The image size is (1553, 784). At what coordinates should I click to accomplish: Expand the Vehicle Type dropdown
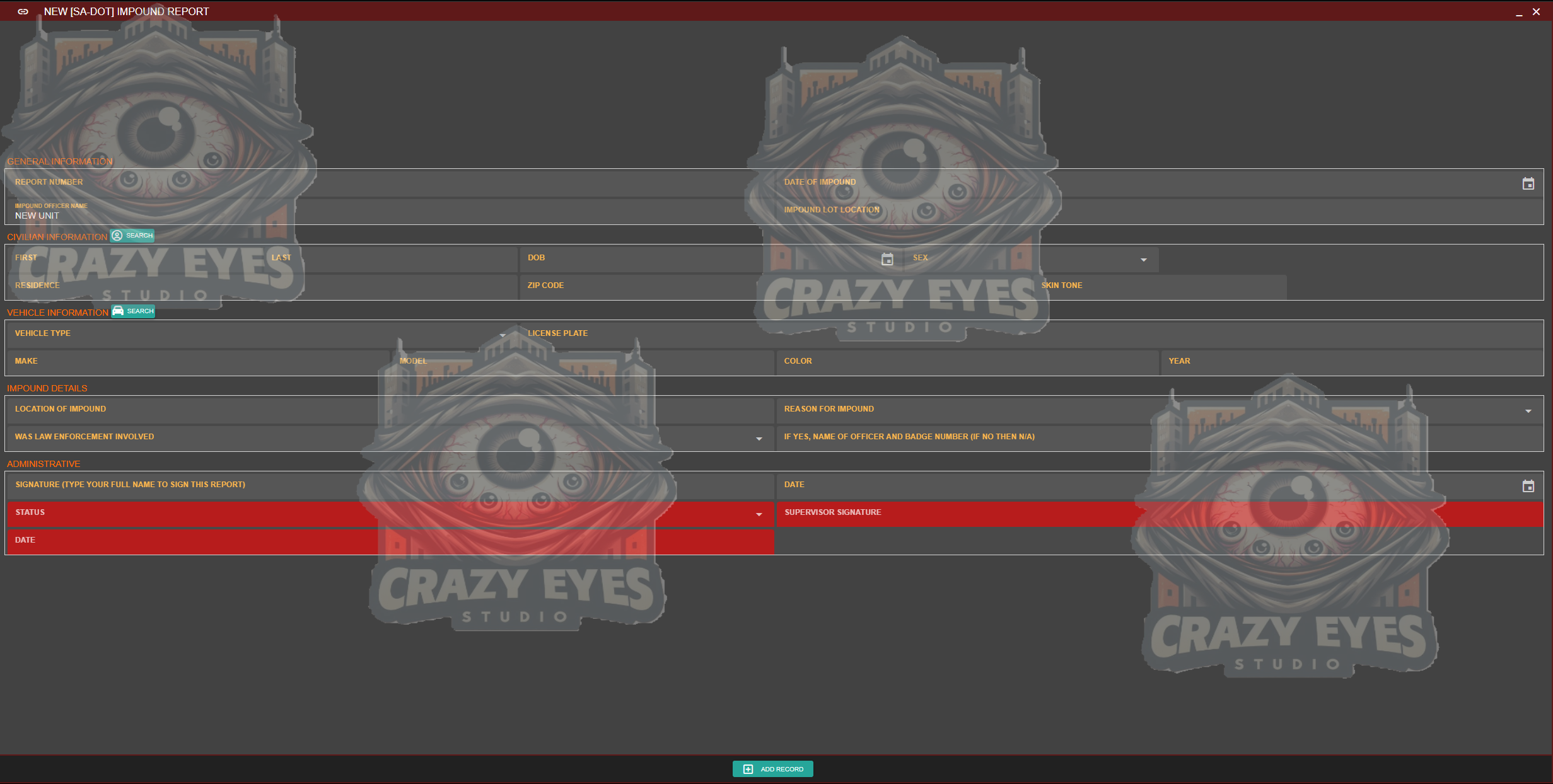[x=503, y=335]
